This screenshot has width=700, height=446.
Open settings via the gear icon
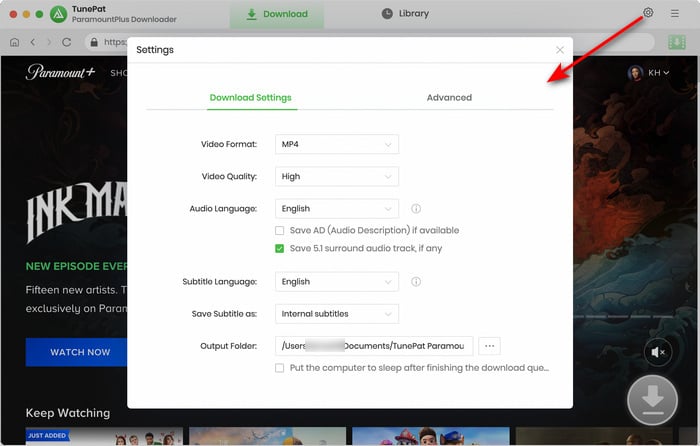pyautogui.click(x=648, y=13)
